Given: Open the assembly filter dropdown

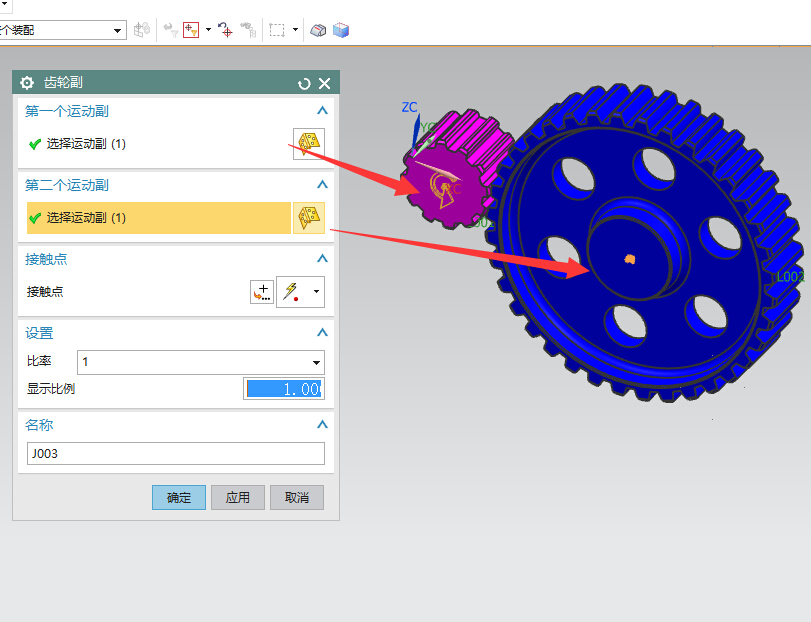Looking at the screenshot, I should 117,31.
